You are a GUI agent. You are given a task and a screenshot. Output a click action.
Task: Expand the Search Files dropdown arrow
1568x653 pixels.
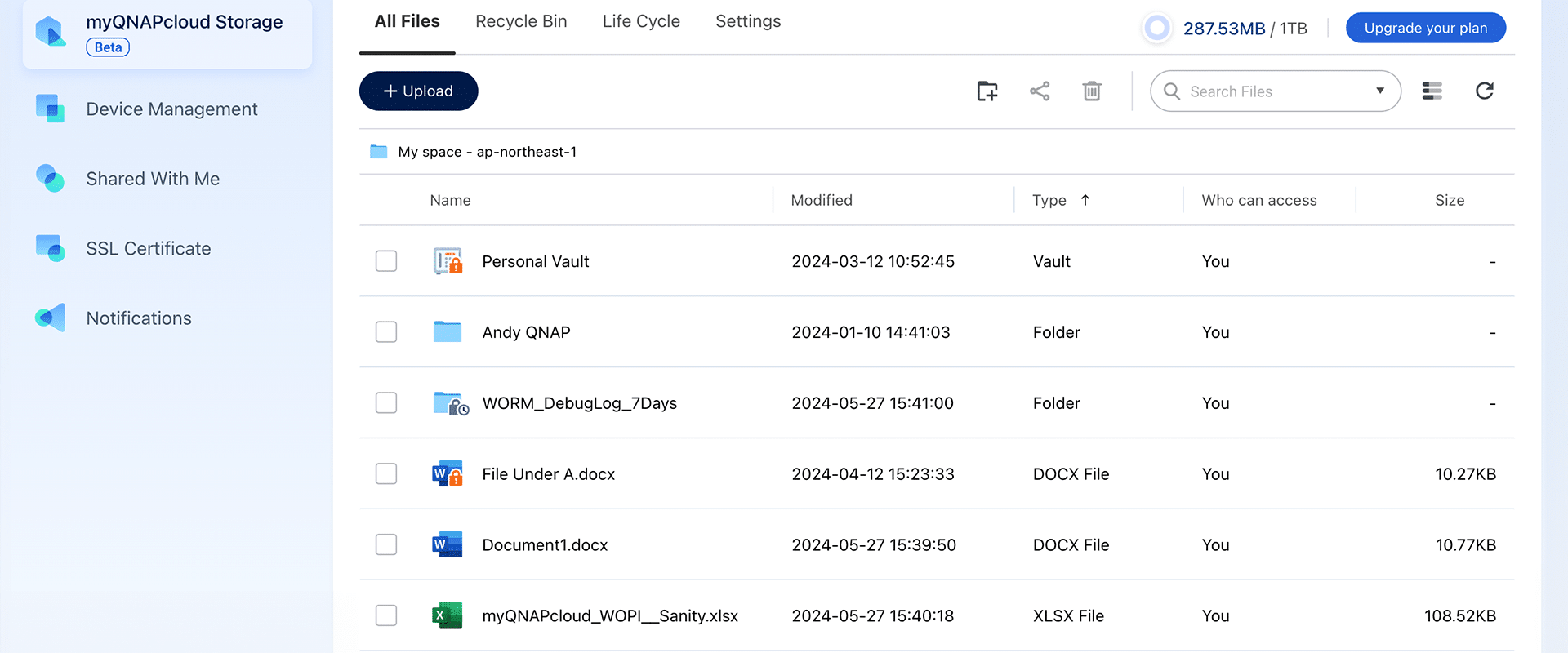[1380, 91]
